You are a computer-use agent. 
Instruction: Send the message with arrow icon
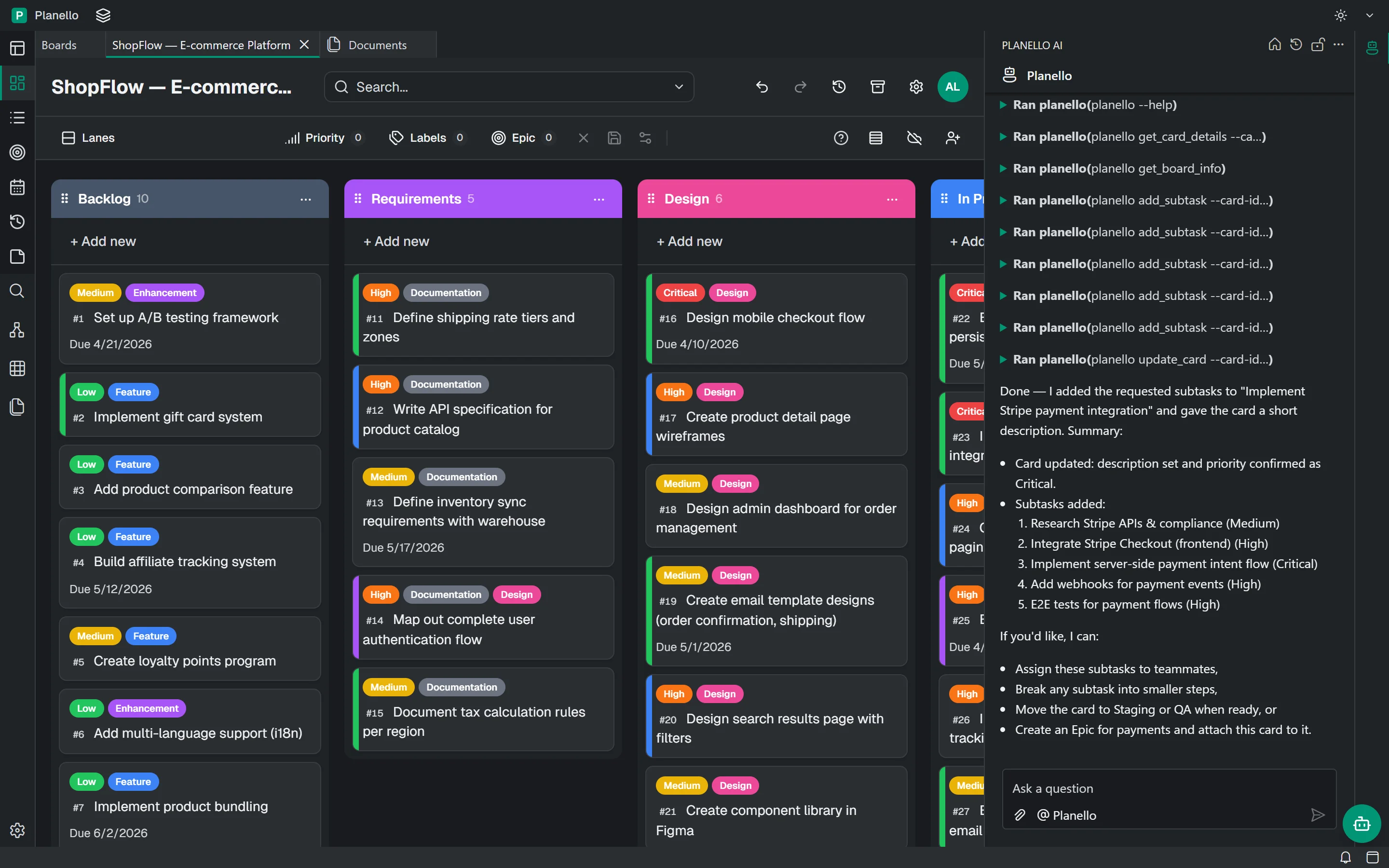1318,815
